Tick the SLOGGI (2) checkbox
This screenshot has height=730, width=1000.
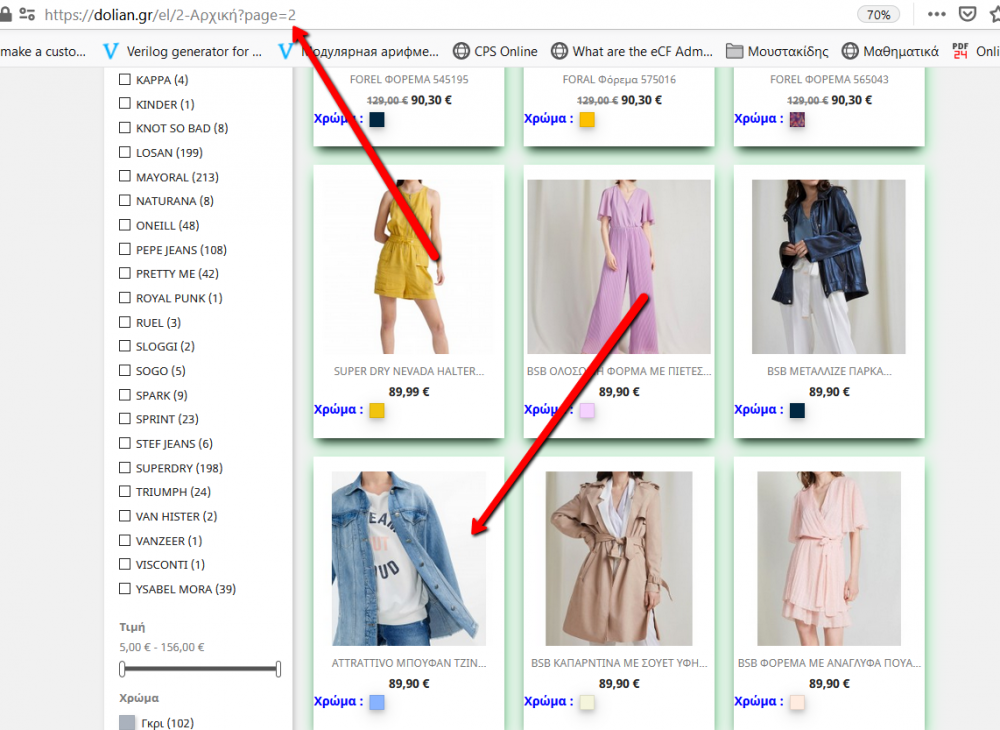click(x=125, y=346)
